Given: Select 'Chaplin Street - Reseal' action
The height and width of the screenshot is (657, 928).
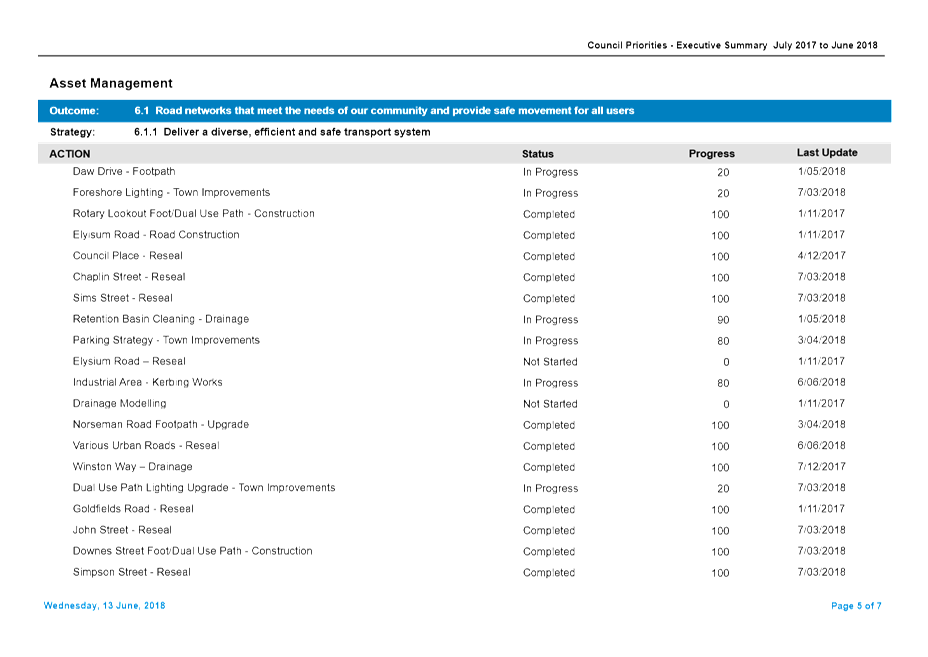Looking at the screenshot, I should (129, 277).
